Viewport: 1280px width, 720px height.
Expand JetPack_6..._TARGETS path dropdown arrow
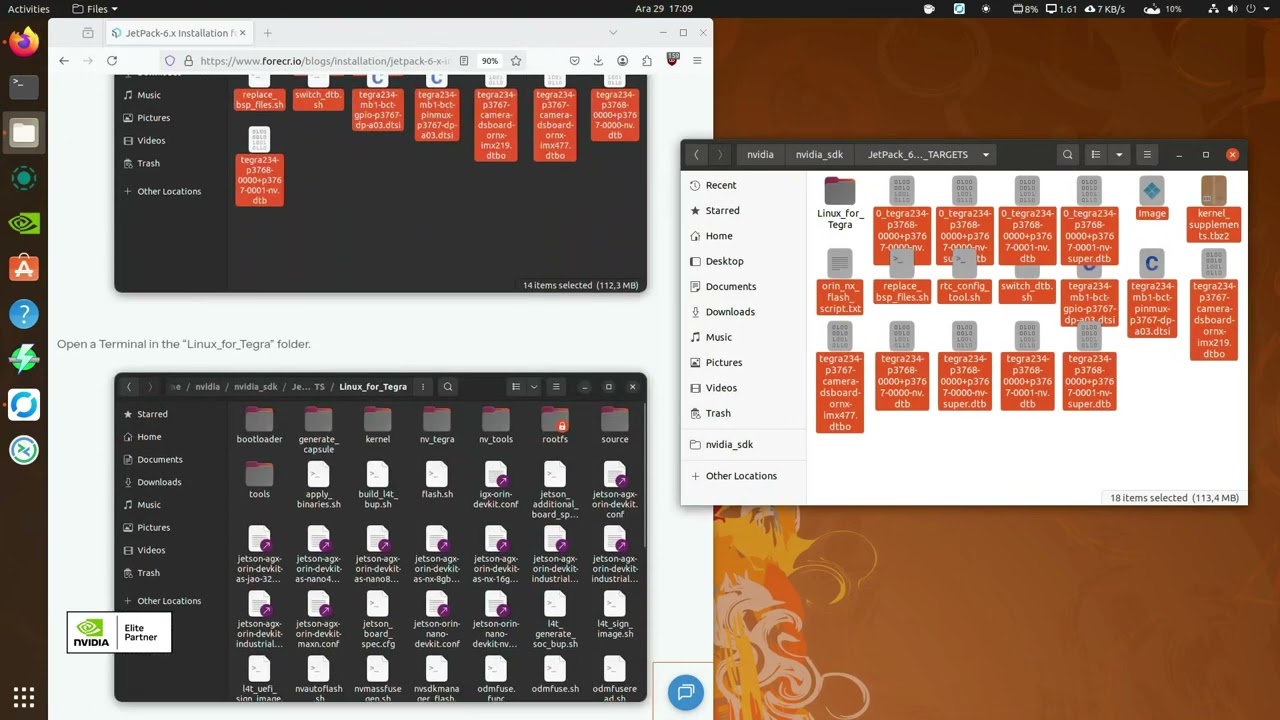(x=985, y=155)
